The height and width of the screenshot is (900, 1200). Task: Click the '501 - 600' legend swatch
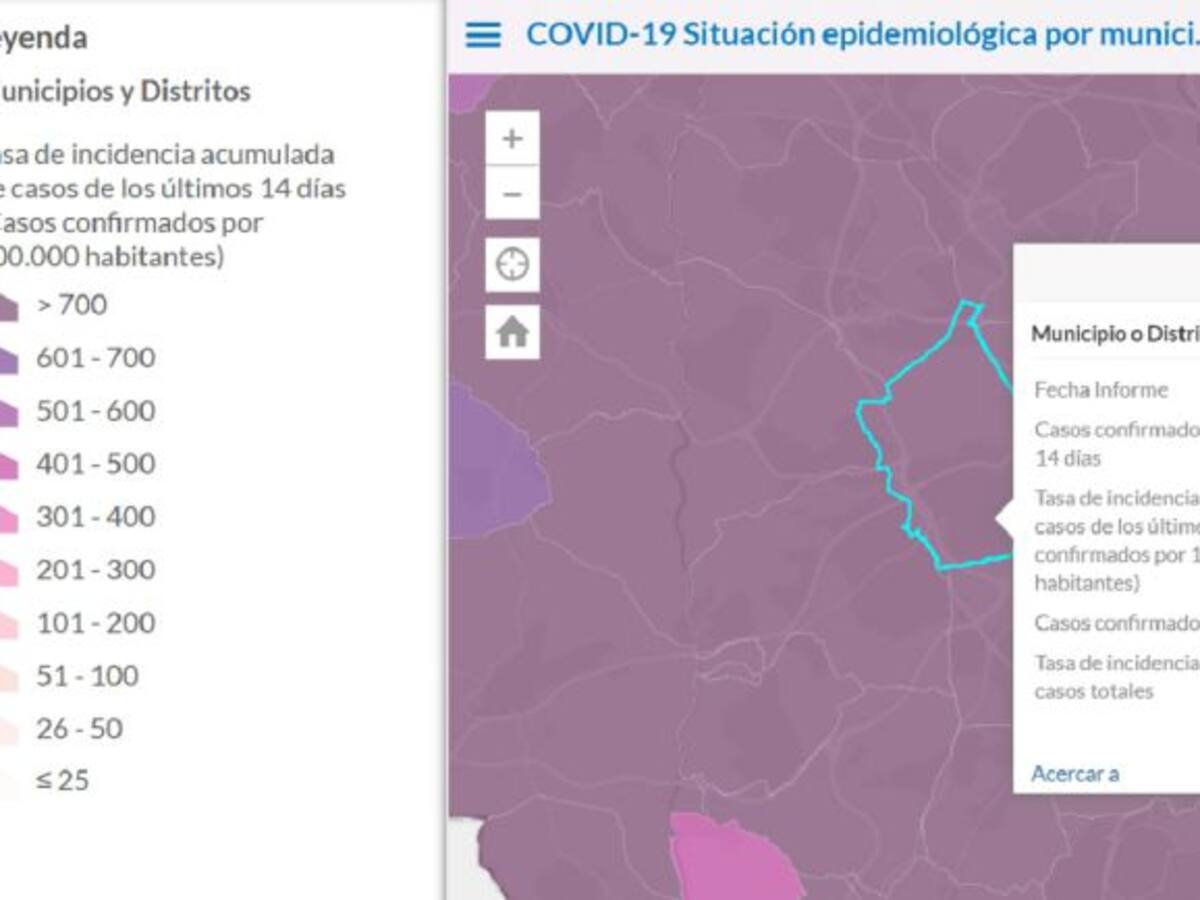[7, 413]
